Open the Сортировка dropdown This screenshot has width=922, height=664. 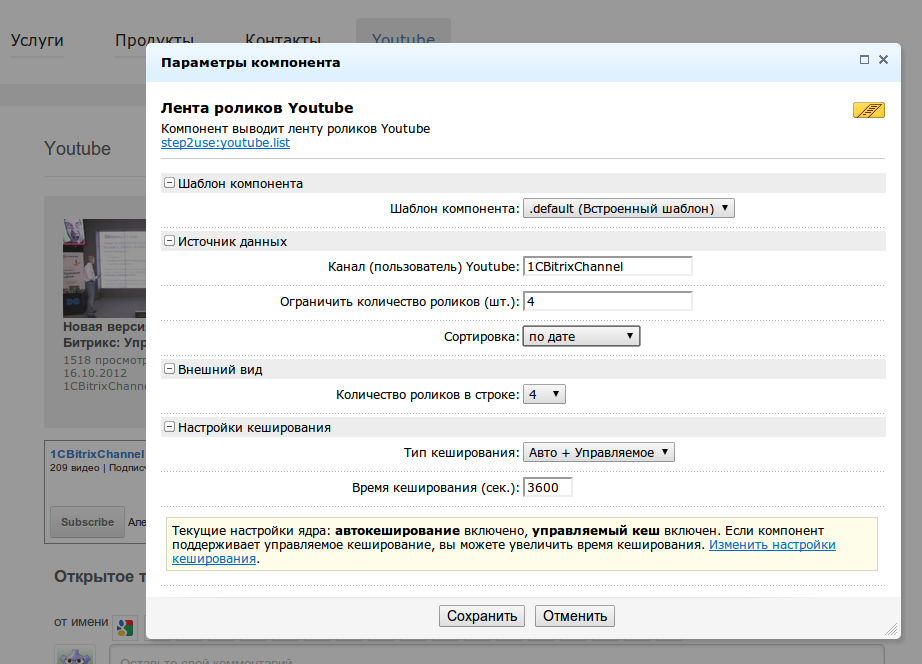(581, 337)
